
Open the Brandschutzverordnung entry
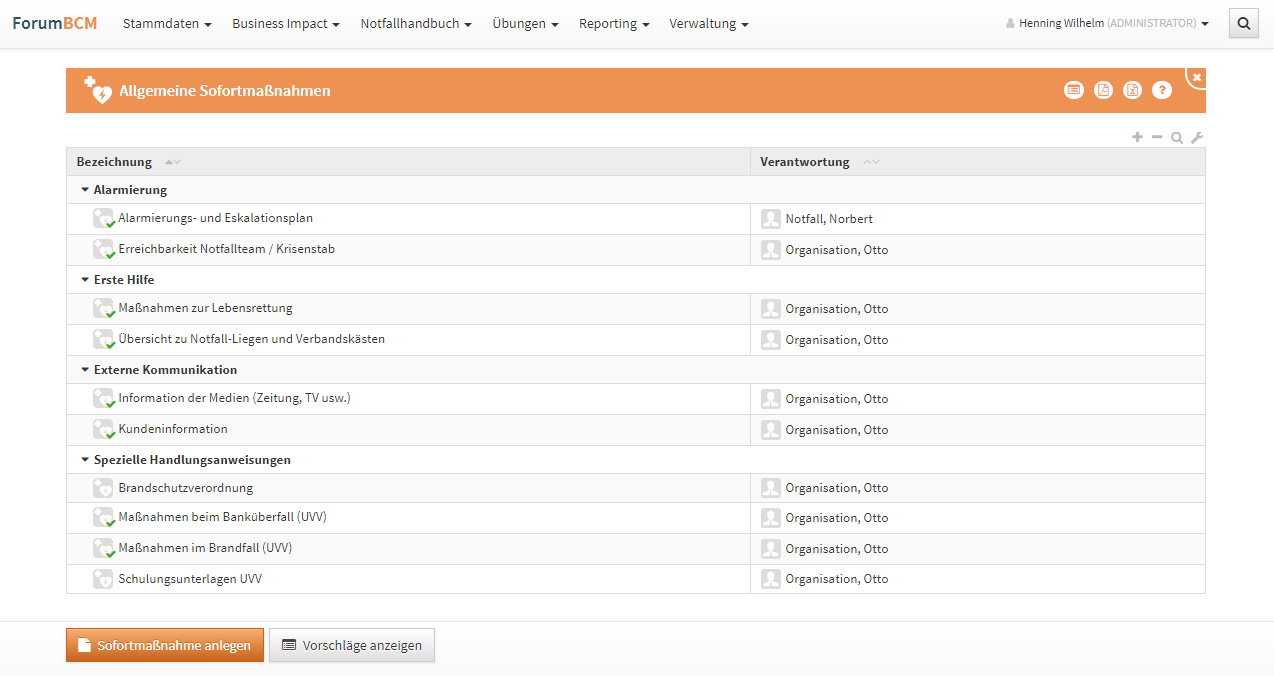185,488
